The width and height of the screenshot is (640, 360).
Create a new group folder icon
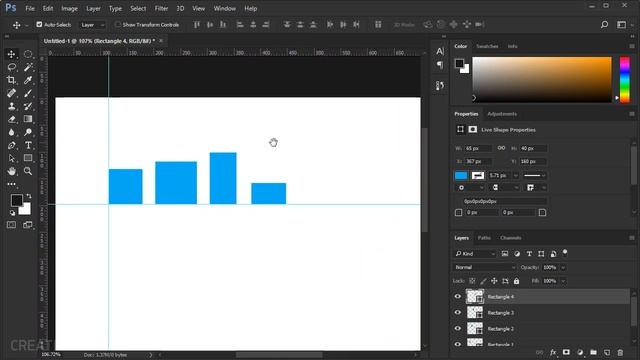coord(593,352)
